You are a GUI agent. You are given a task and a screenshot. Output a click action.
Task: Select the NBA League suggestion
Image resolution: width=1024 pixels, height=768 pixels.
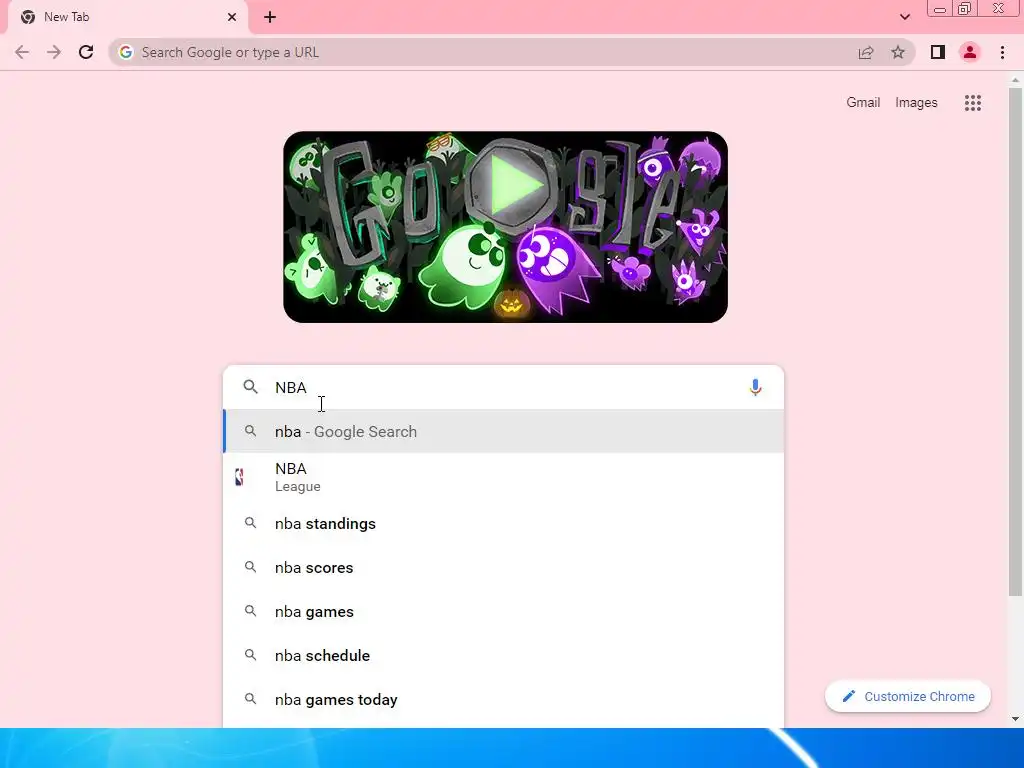coord(504,477)
